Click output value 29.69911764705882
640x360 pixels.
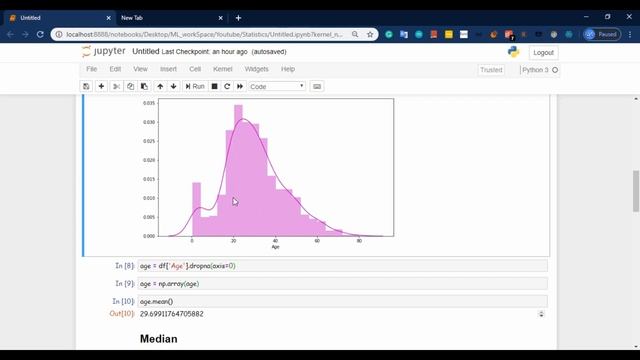click(171, 314)
